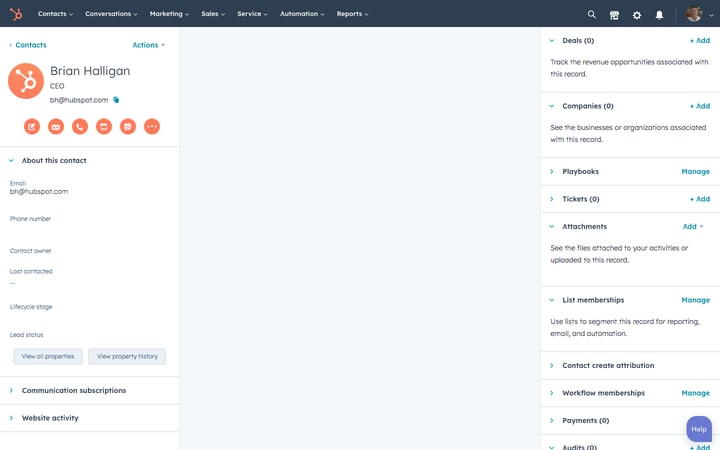Click the schedule meeting calendar icon
The width and height of the screenshot is (720, 450).
(128, 126)
